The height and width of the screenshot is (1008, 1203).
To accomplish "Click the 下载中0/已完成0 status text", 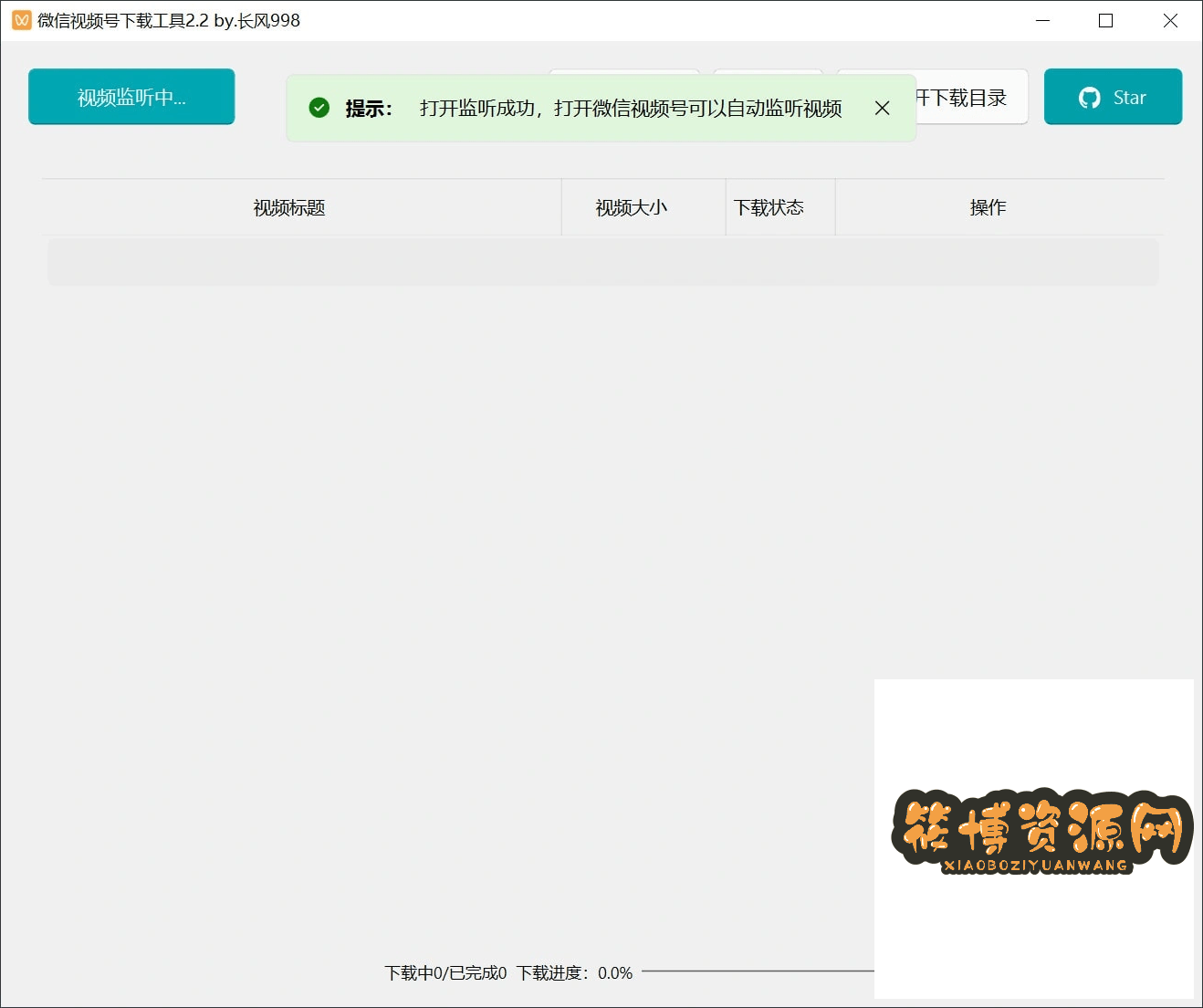I will (x=445, y=973).
